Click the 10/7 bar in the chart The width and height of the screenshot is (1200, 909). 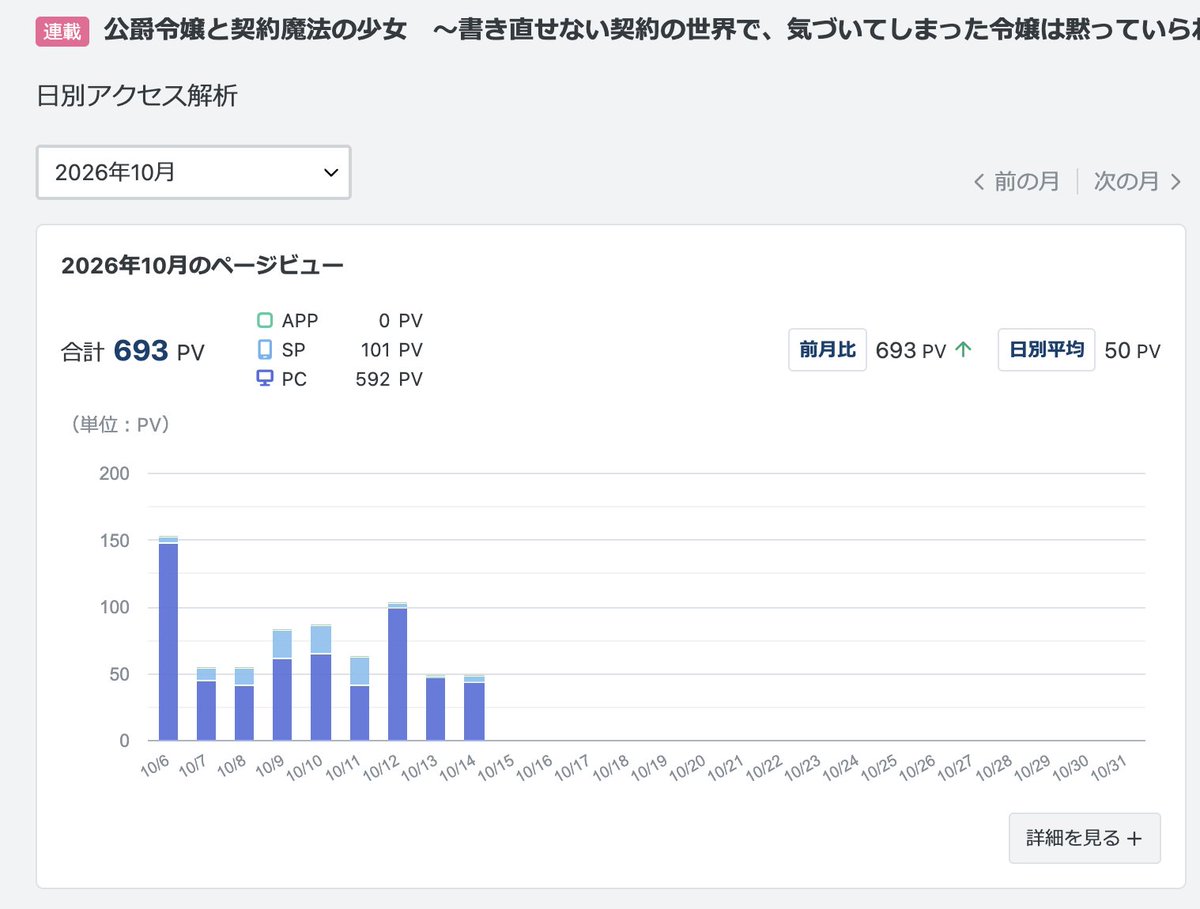pos(206,704)
